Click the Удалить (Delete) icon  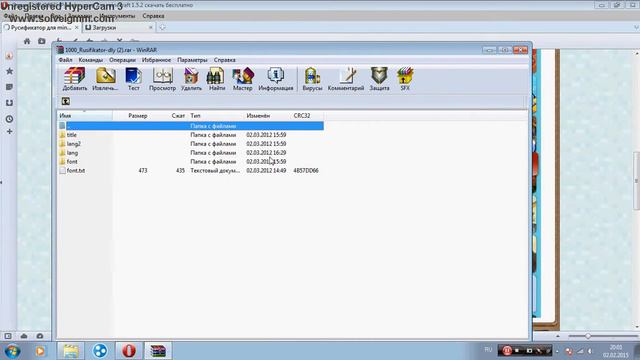tap(191, 79)
